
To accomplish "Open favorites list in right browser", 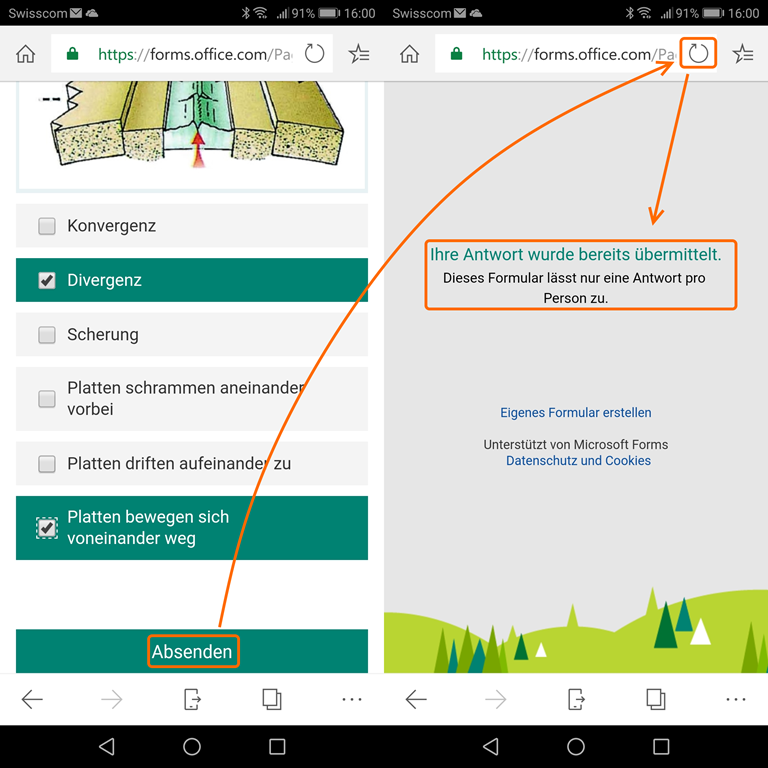I will pos(742,54).
